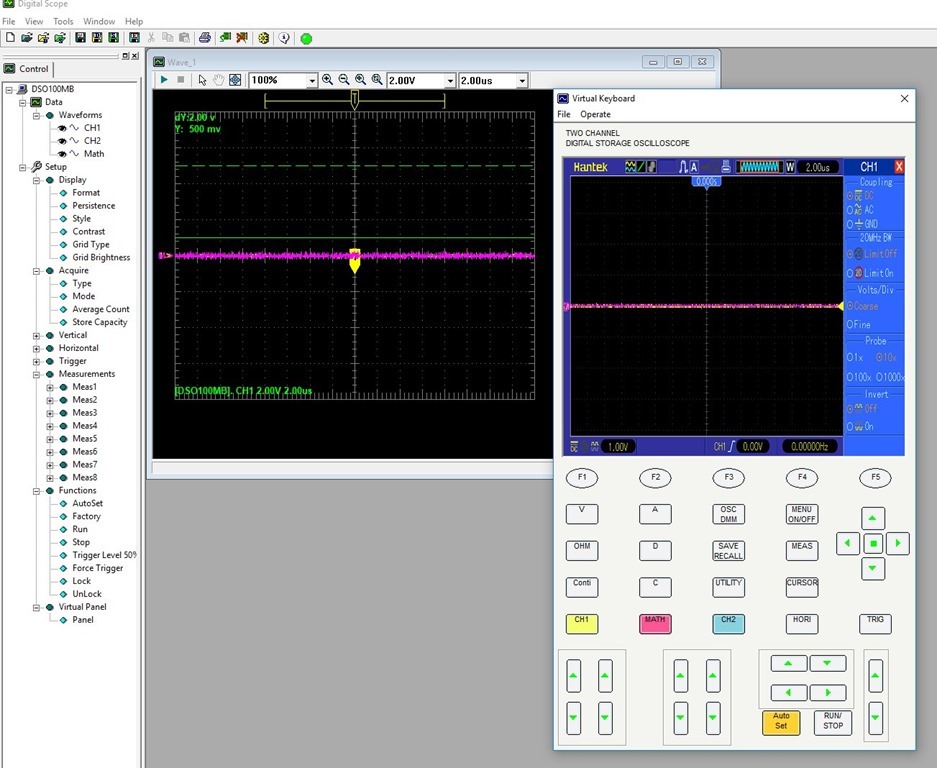Click the print icon in the toolbar
Screen dimensions: 937x768
point(204,38)
